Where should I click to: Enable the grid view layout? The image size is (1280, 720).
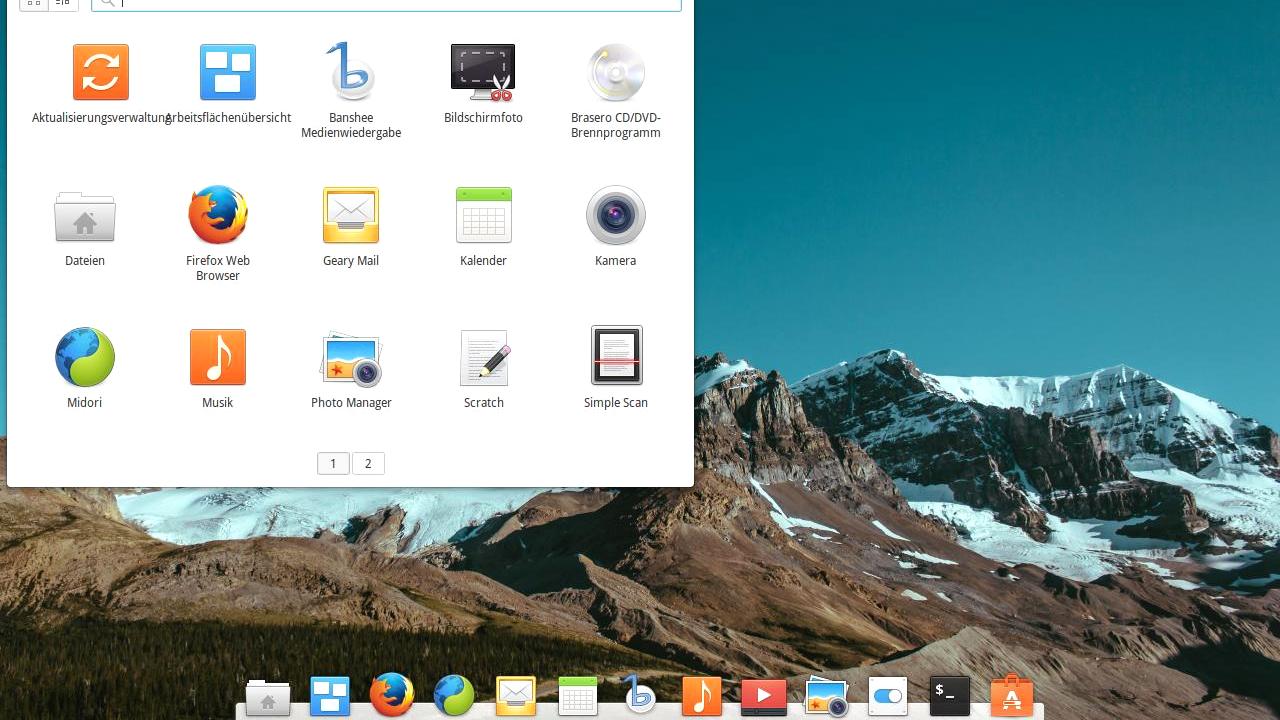click(33, 4)
